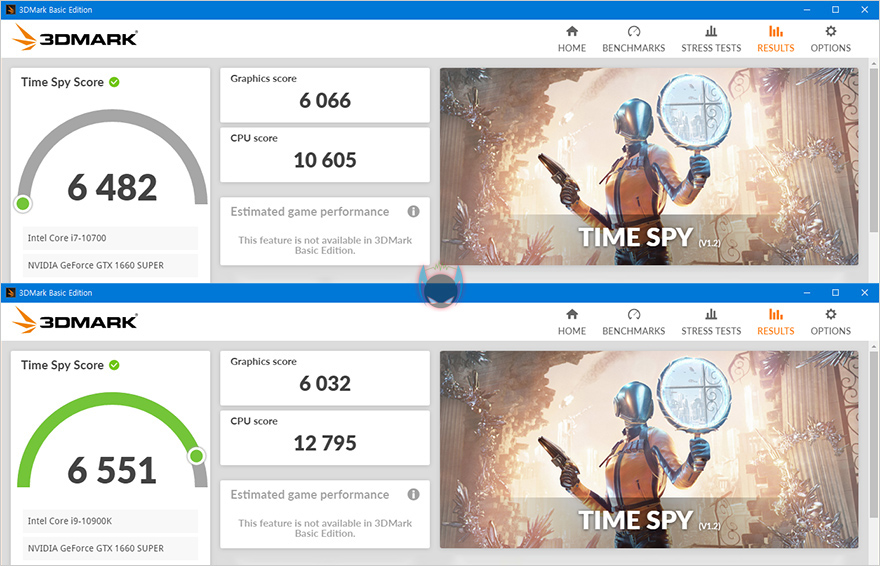Open OPTIONS gear icon in top window
The height and width of the screenshot is (566, 880).
(831, 31)
